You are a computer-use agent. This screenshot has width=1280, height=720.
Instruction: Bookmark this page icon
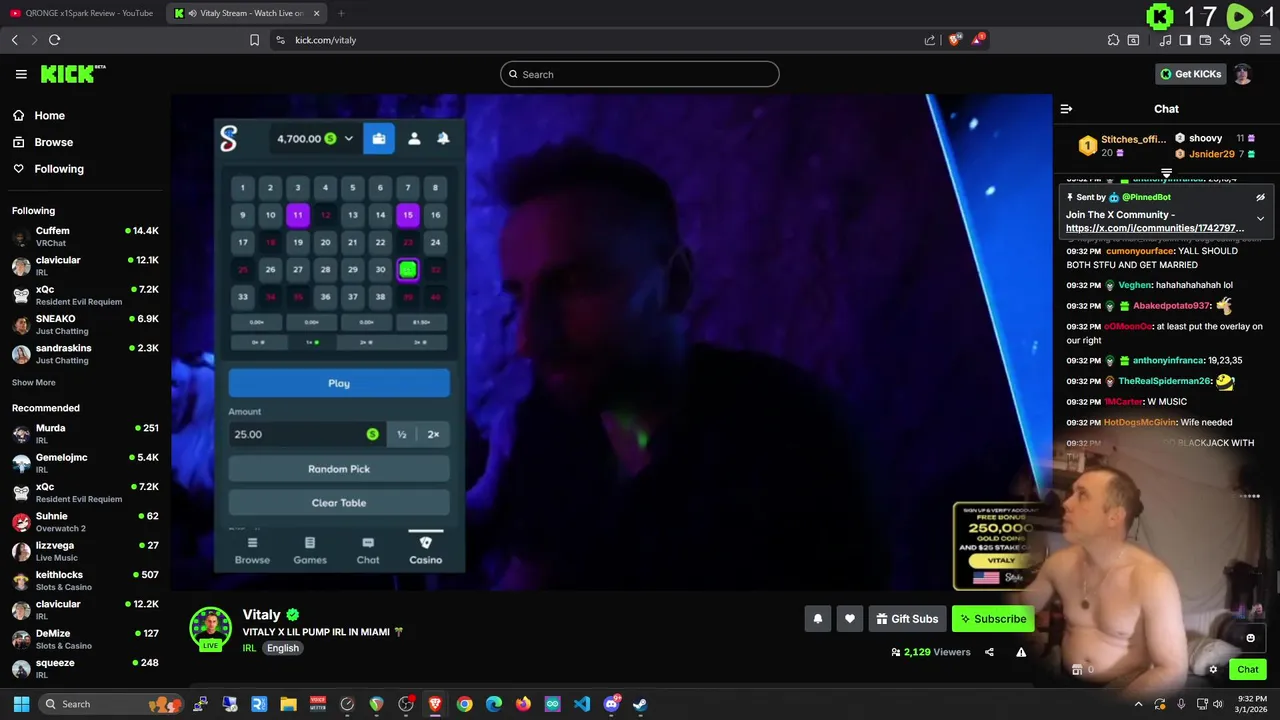coord(254,40)
